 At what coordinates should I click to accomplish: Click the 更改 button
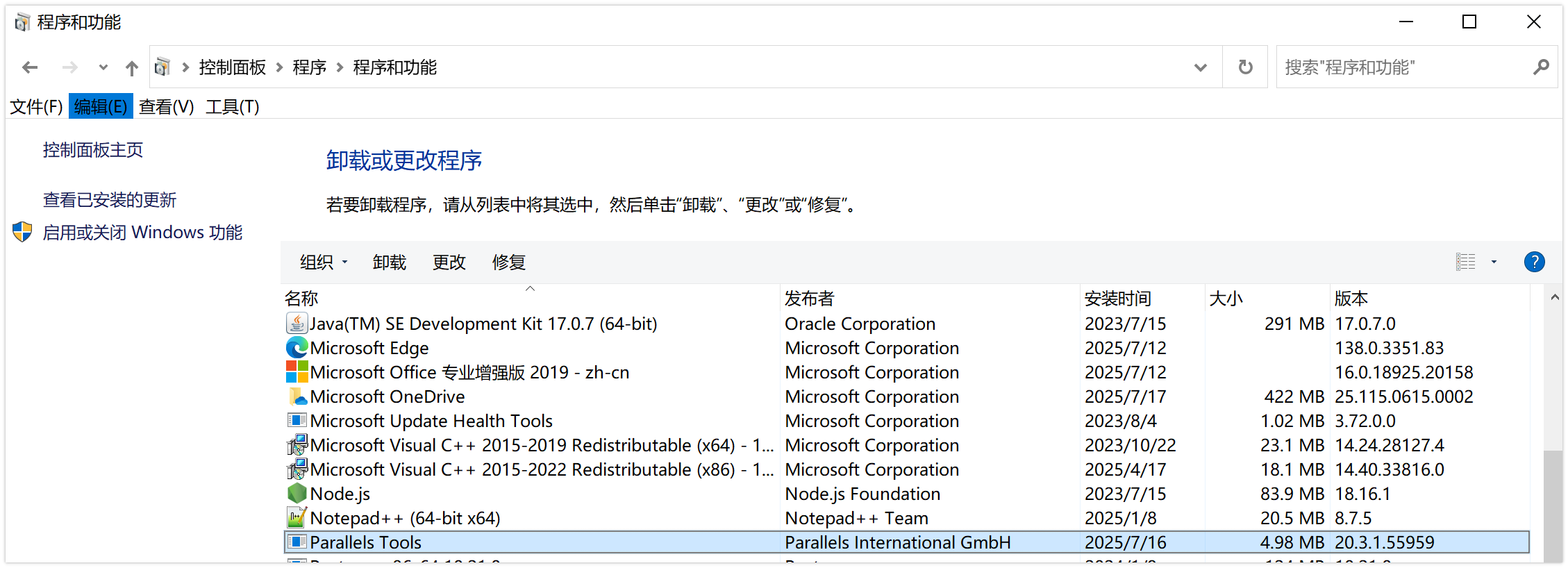[x=449, y=262]
